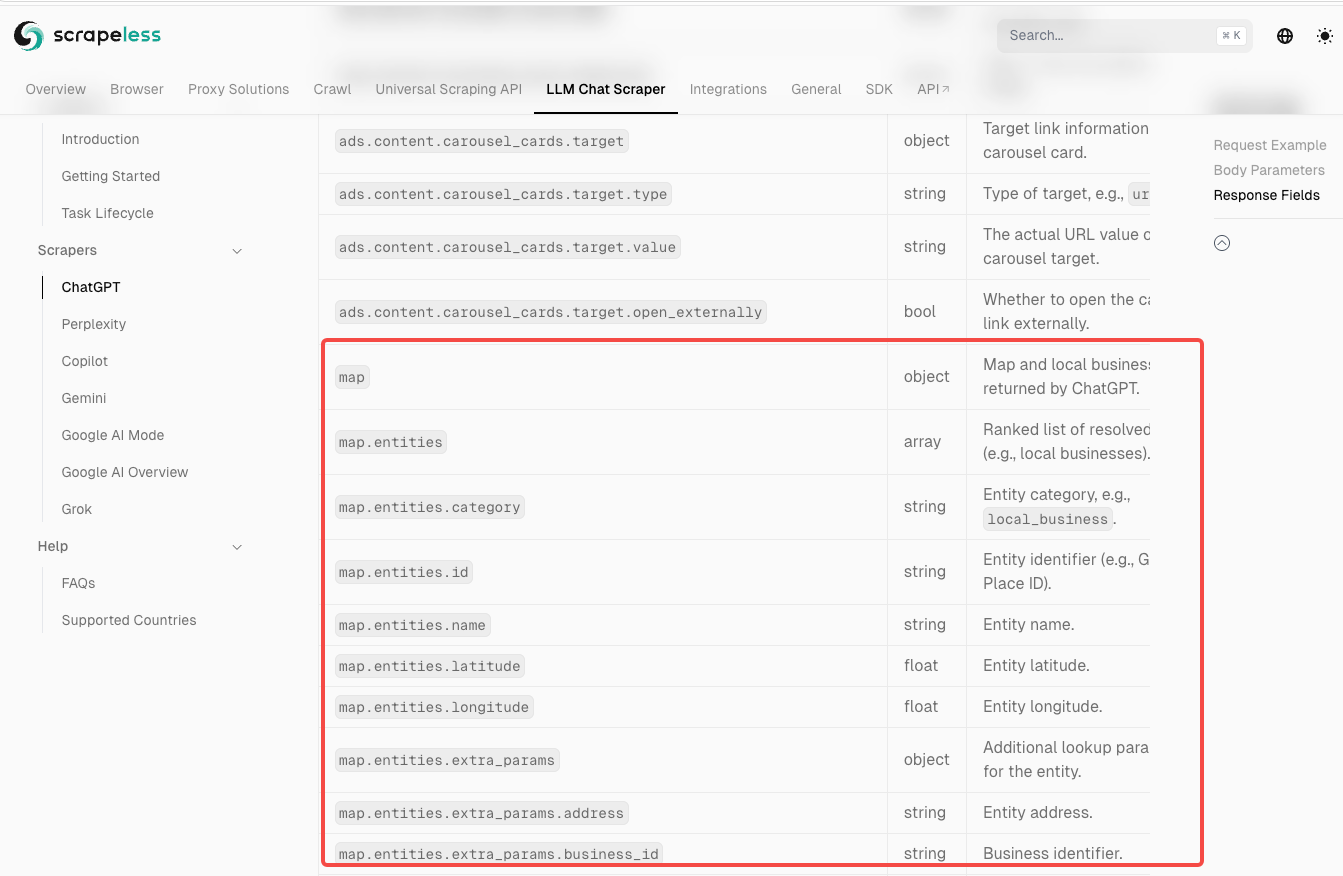Open the language globe icon
The height and width of the screenshot is (876, 1343).
[1285, 36]
